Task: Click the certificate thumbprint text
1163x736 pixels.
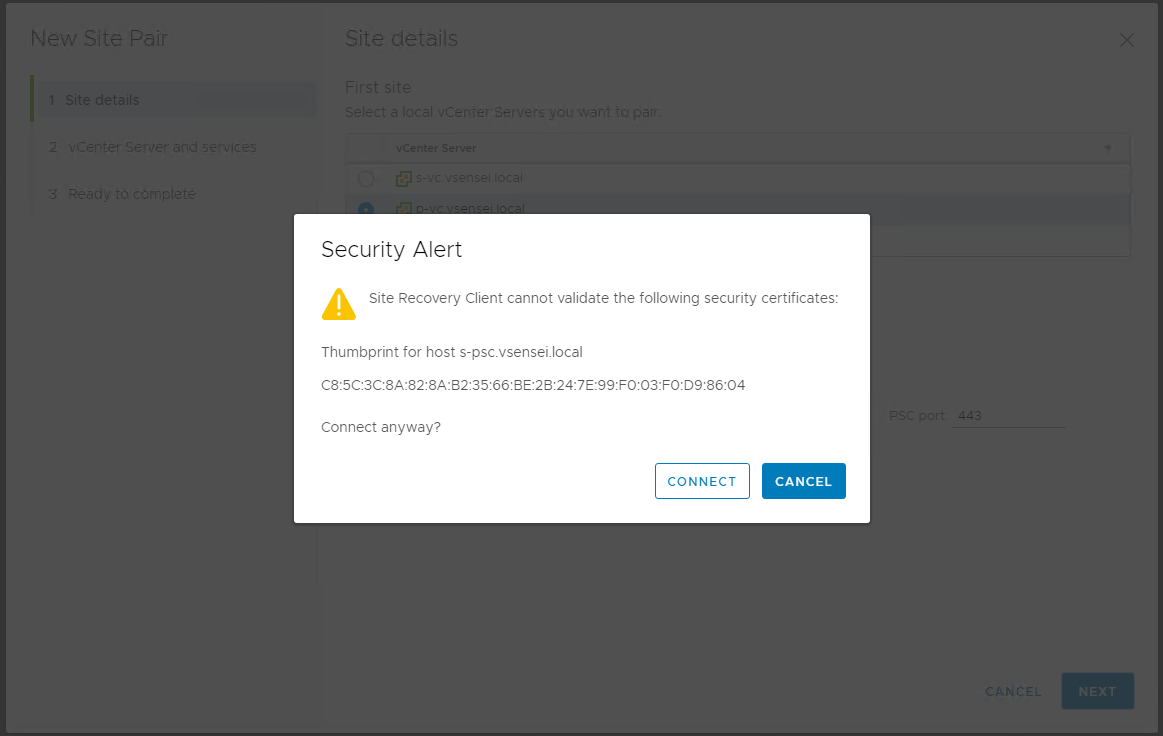Action: (x=533, y=385)
